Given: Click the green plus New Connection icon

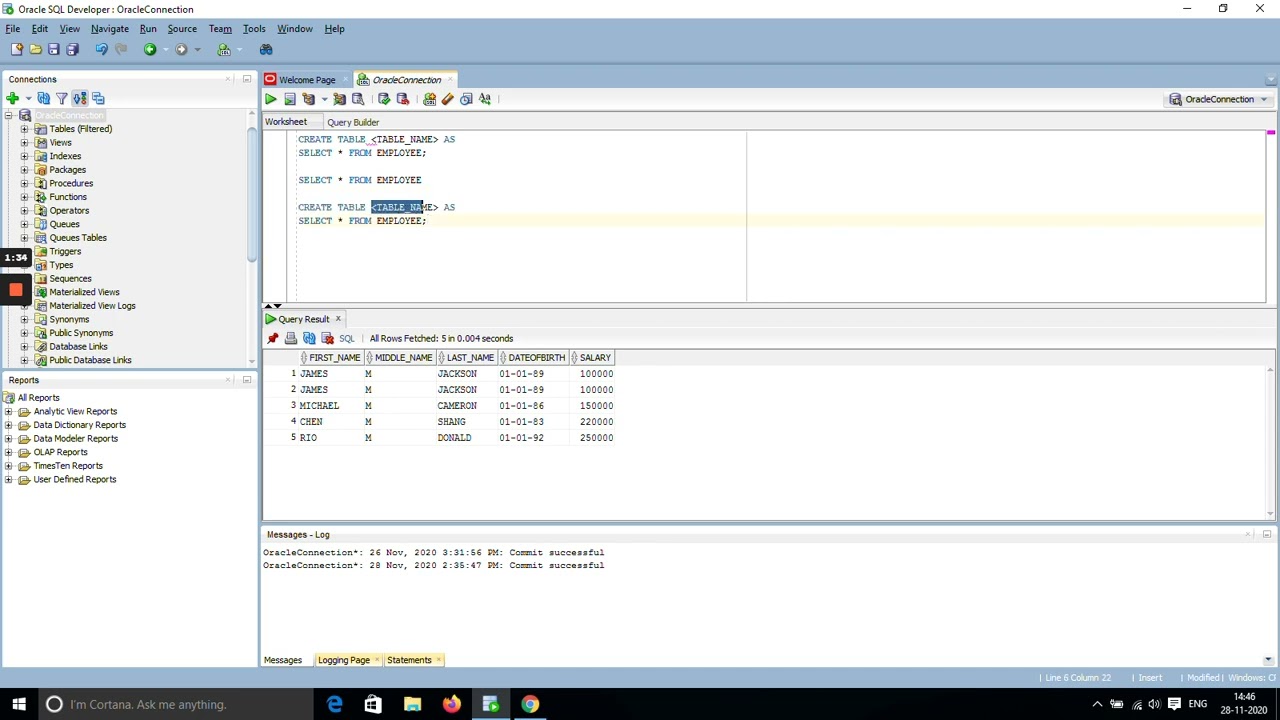Looking at the screenshot, I should (12, 98).
